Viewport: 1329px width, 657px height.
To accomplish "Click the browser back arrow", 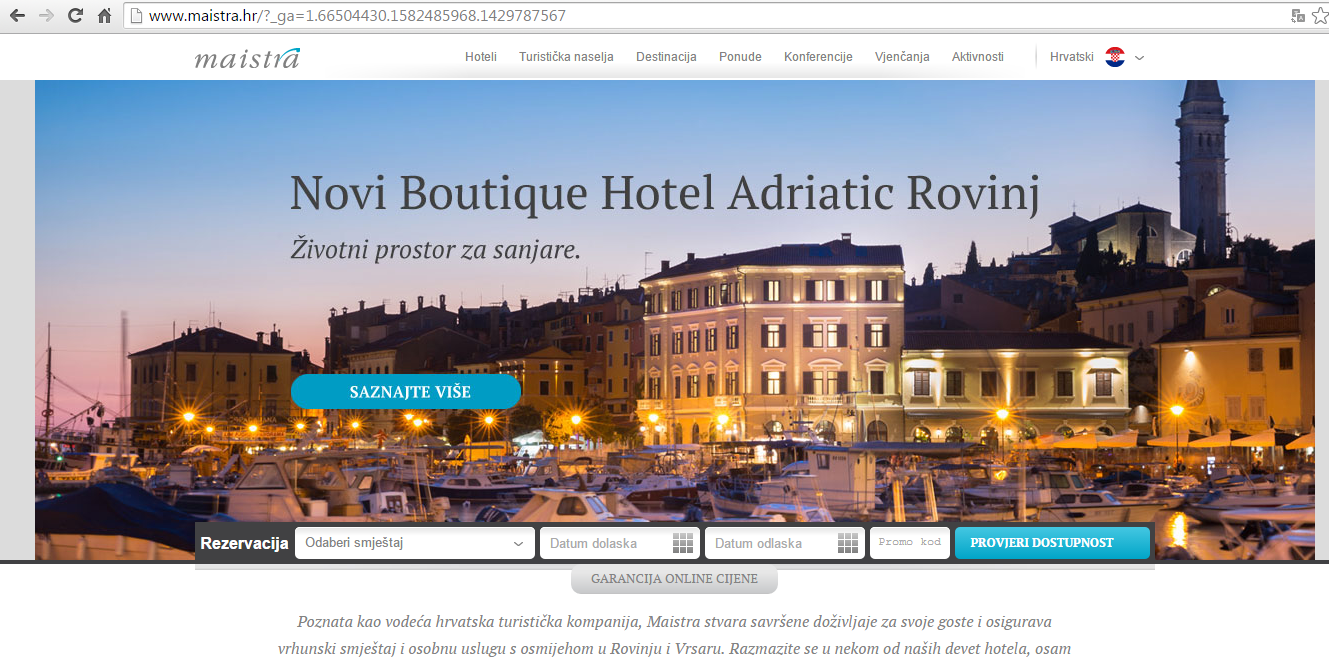I will tap(17, 16).
